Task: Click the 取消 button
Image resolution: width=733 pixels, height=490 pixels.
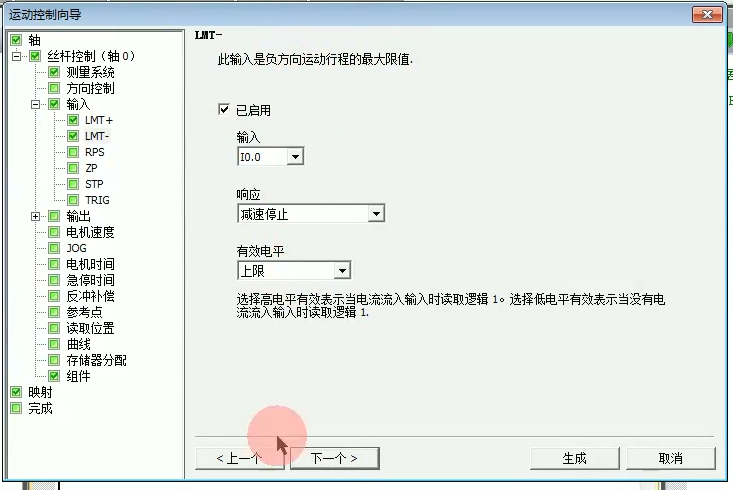Action: point(670,458)
